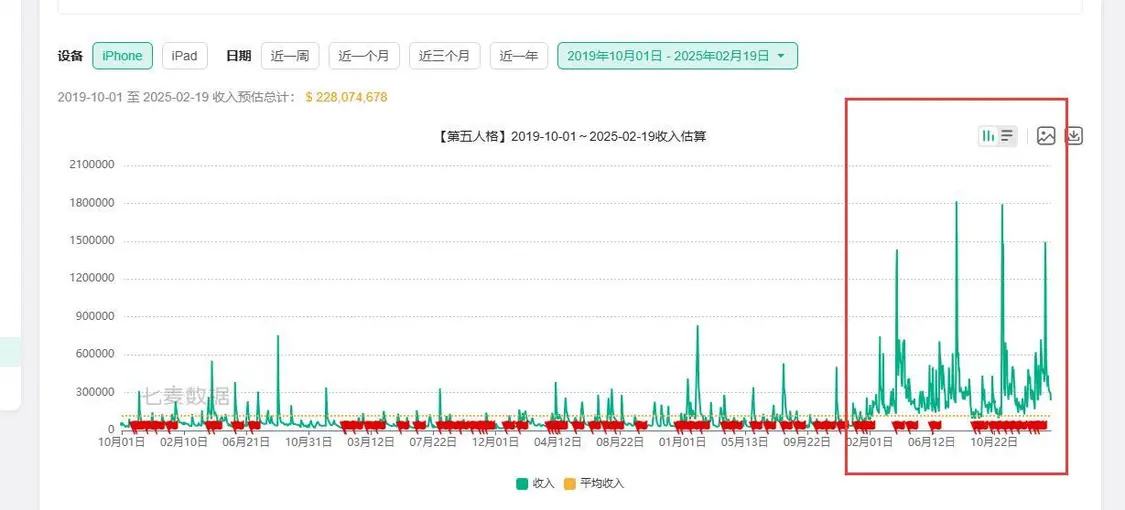Click the rightmost red marker on the timeline
The height and width of the screenshot is (510, 1125).
click(1043, 427)
